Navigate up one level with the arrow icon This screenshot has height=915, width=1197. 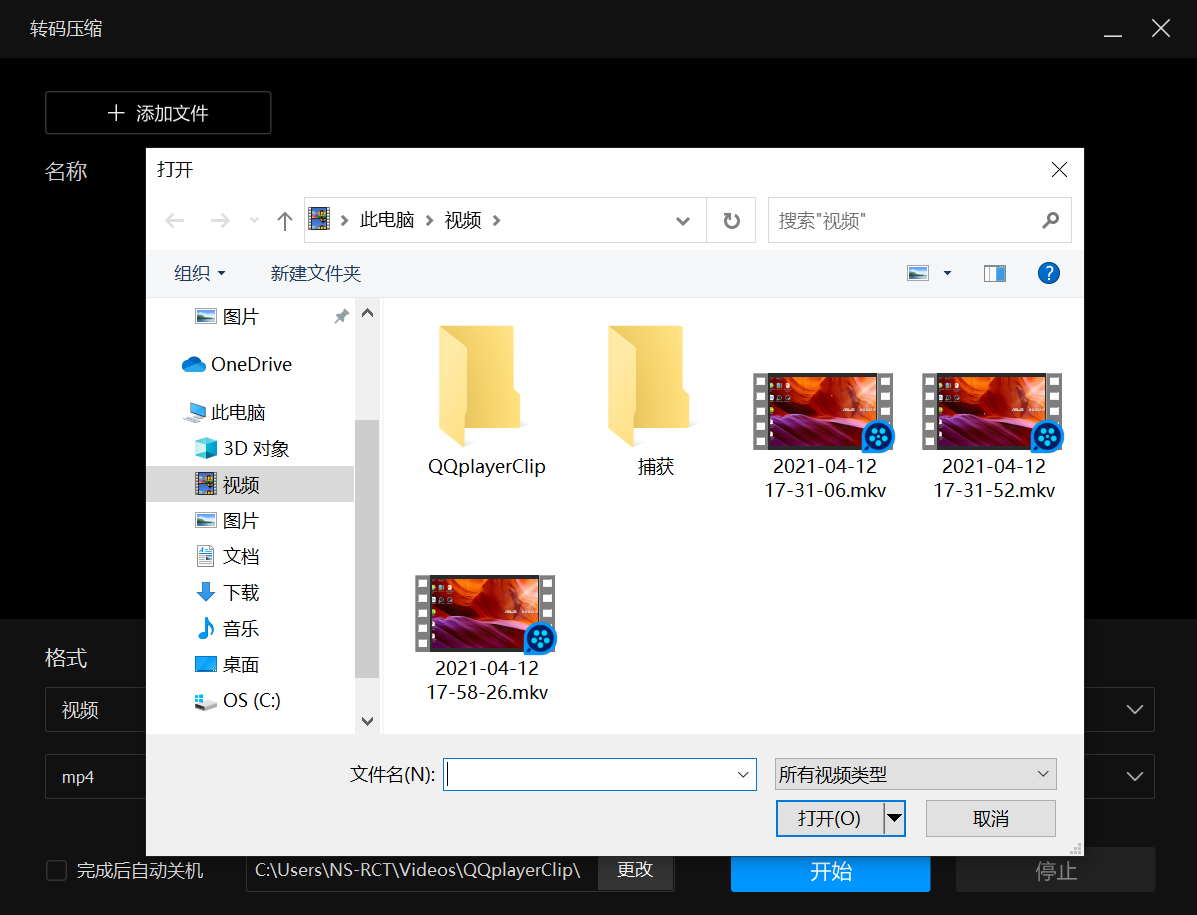pos(284,220)
